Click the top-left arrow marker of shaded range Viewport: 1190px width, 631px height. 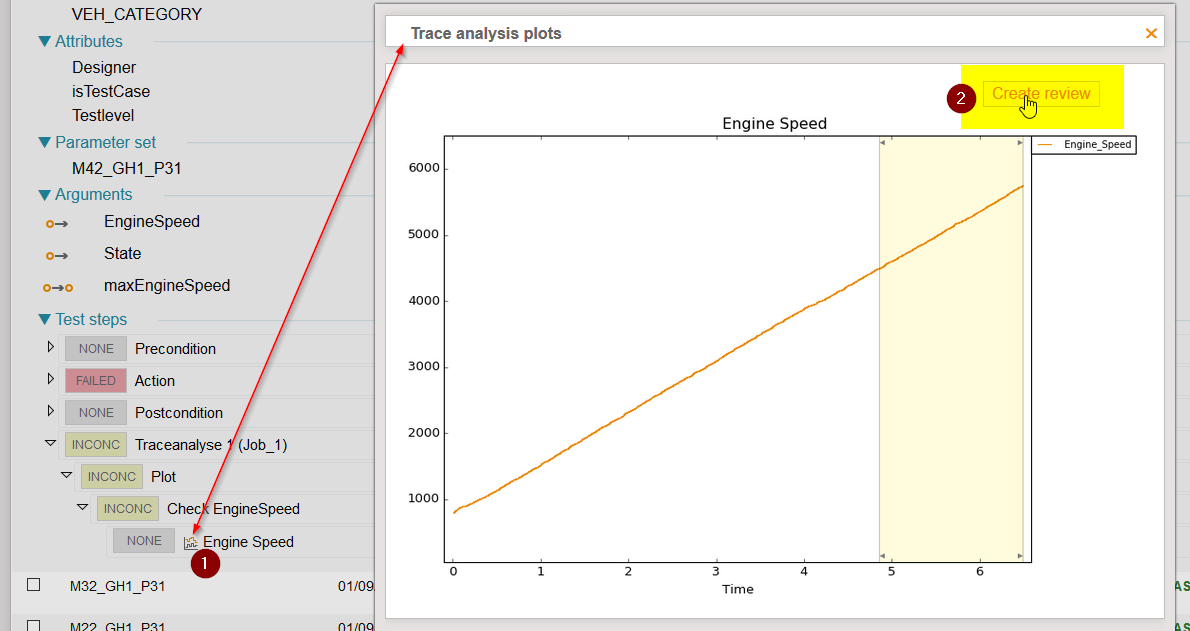(x=882, y=143)
